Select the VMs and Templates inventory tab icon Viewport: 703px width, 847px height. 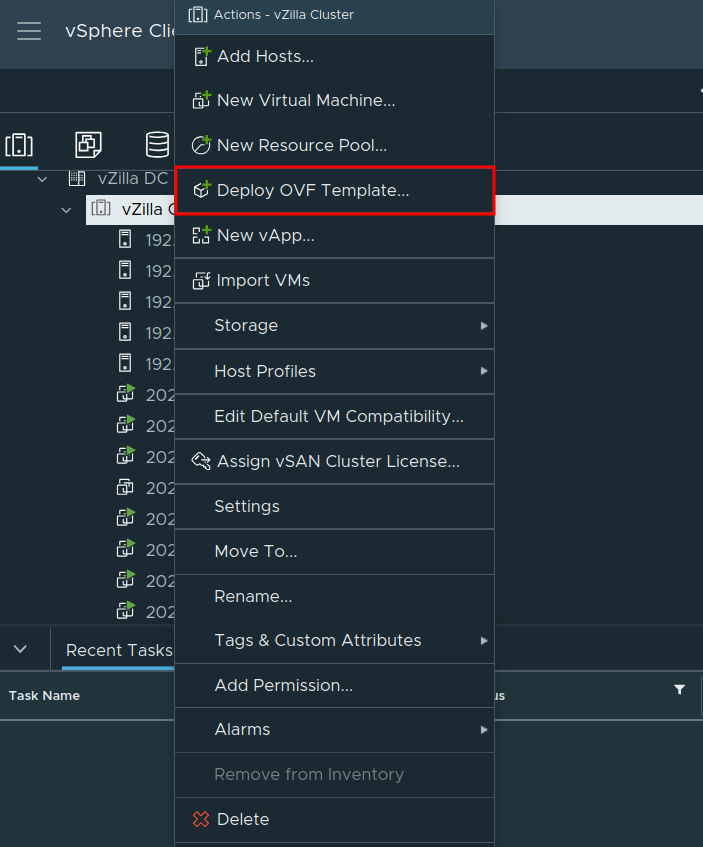[x=88, y=145]
